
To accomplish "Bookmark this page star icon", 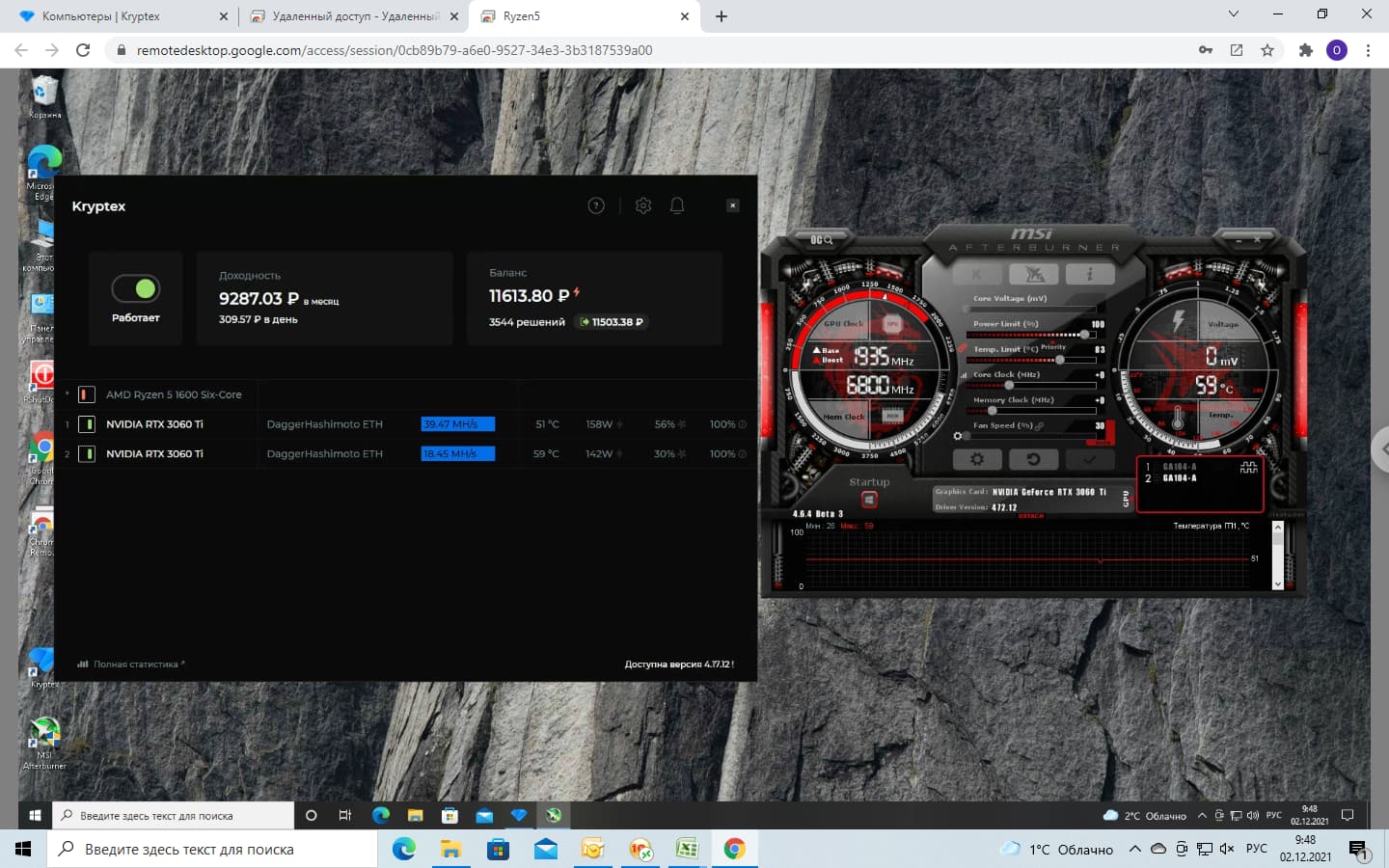I will coord(1267,50).
